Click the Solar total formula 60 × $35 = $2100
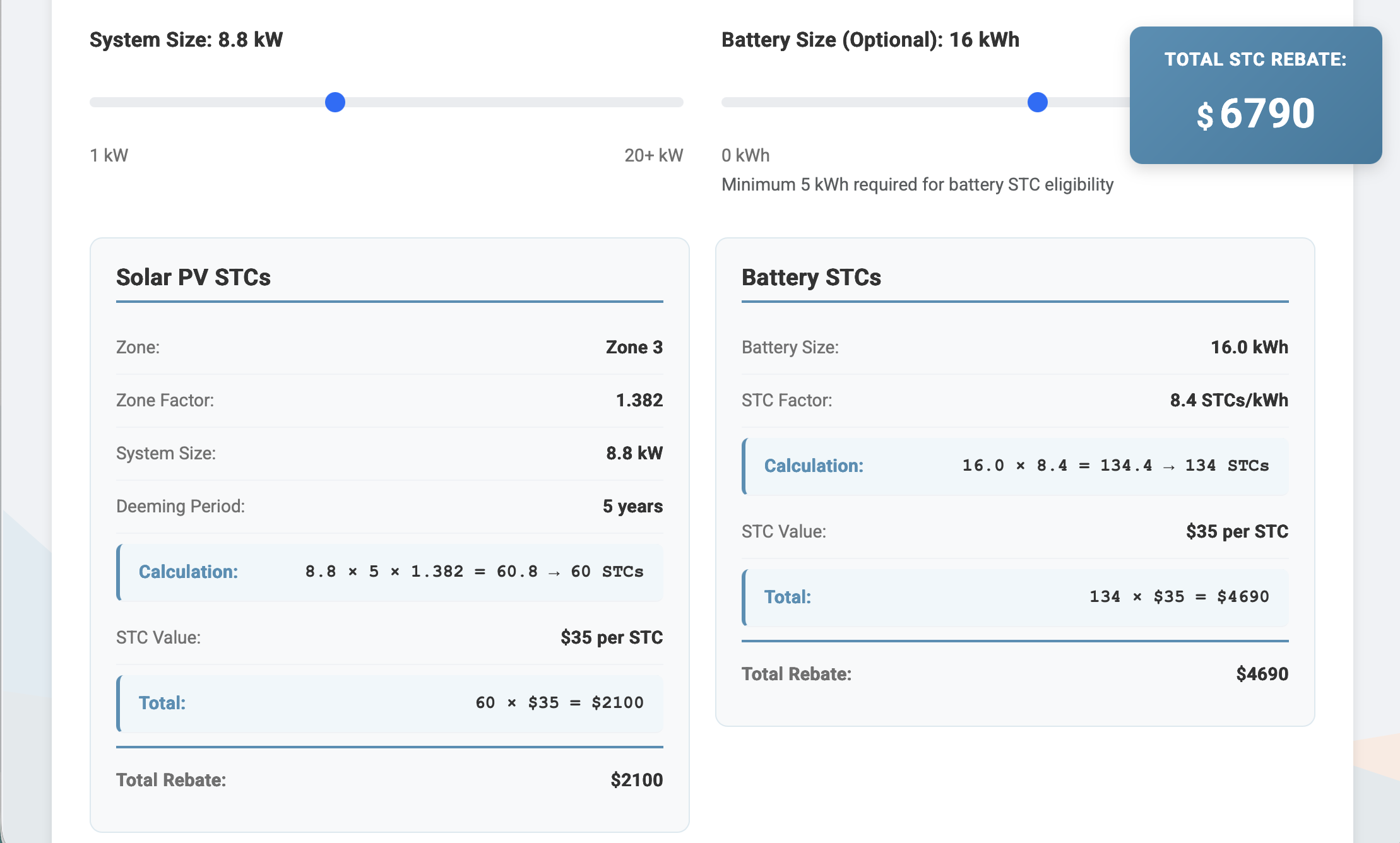 (x=560, y=703)
